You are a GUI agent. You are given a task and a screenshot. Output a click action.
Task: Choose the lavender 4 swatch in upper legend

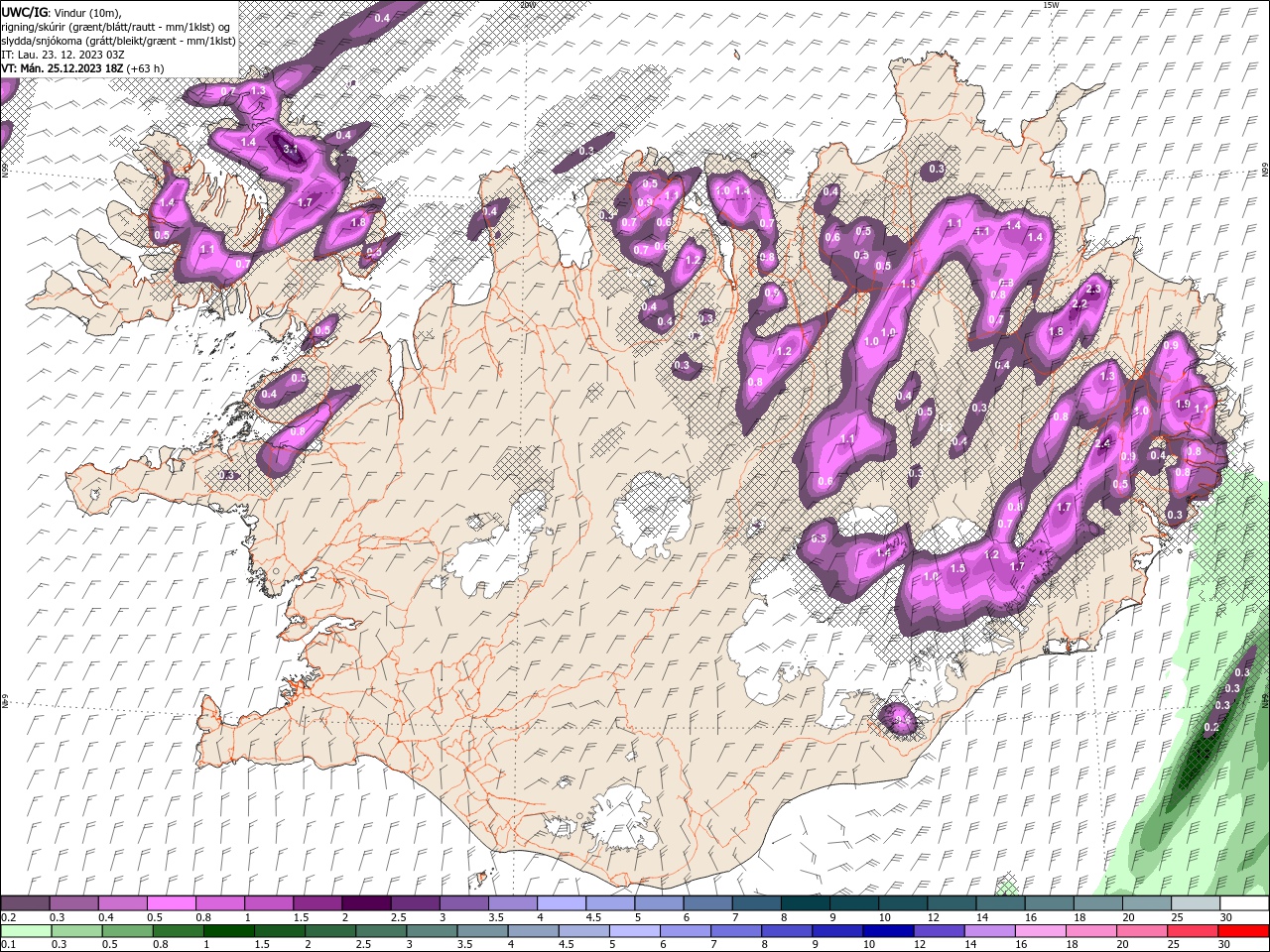tap(562, 903)
